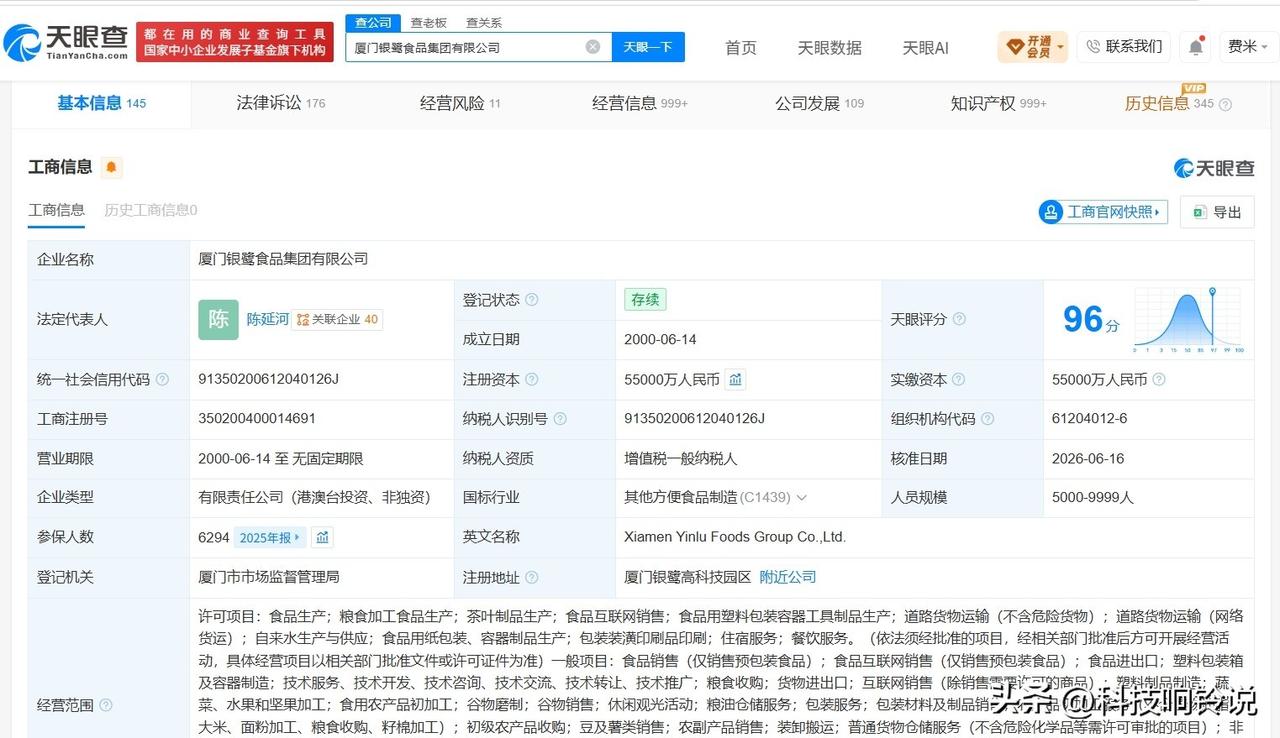The height and width of the screenshot is (738, 1280).
Task: Open notifications bell icon in header
Action: (x=1196, y=47)
